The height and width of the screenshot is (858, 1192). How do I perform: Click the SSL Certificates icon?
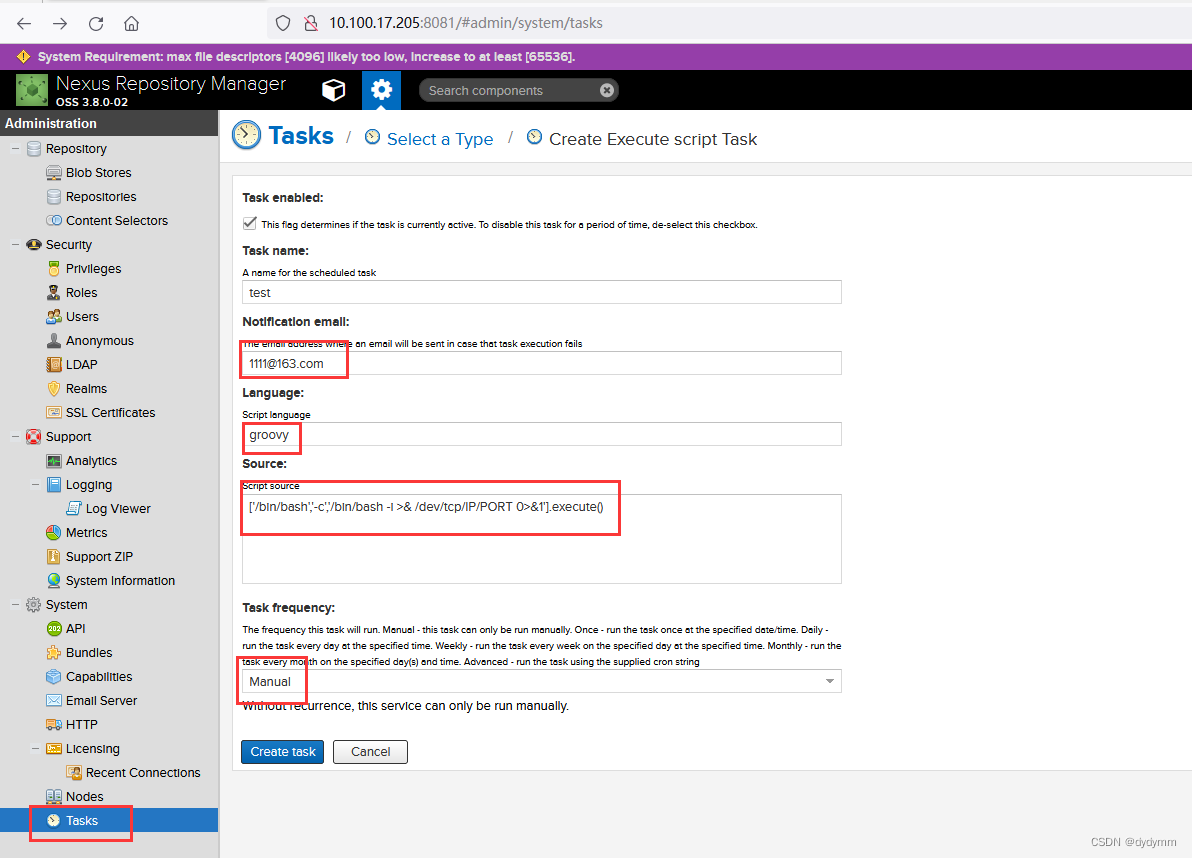[54, 413]
